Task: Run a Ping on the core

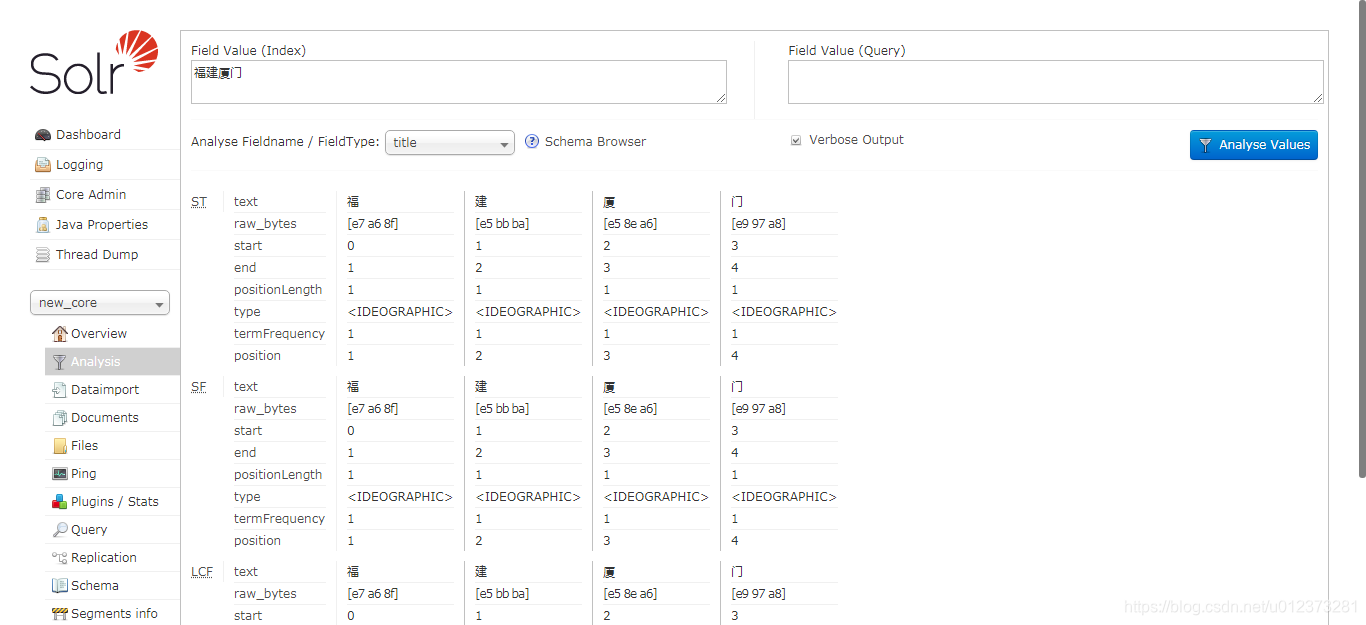Action: [83, 473]
